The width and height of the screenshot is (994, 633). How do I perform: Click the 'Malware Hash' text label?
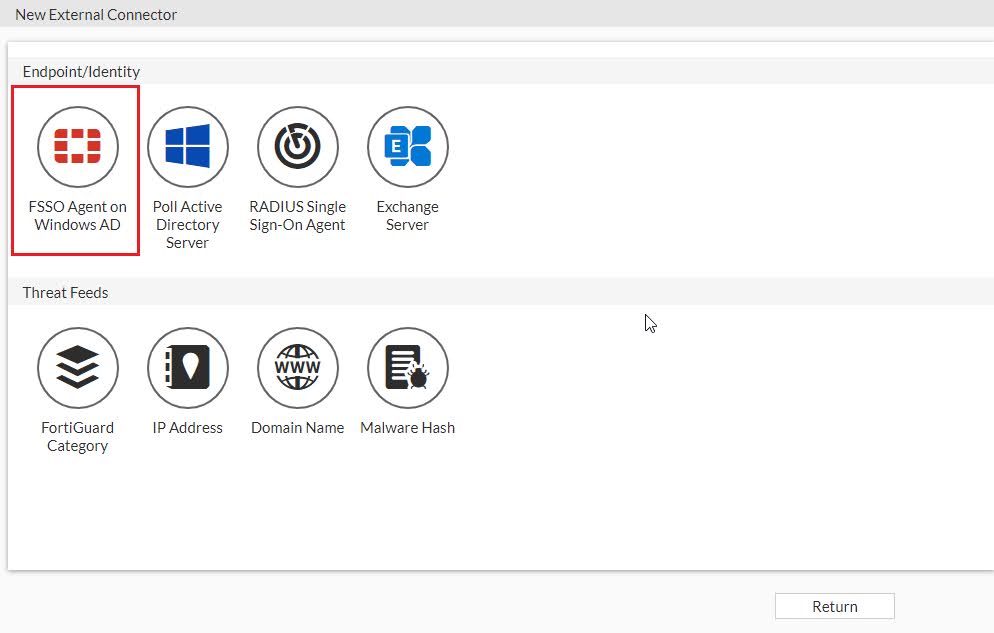click(408, 428)
